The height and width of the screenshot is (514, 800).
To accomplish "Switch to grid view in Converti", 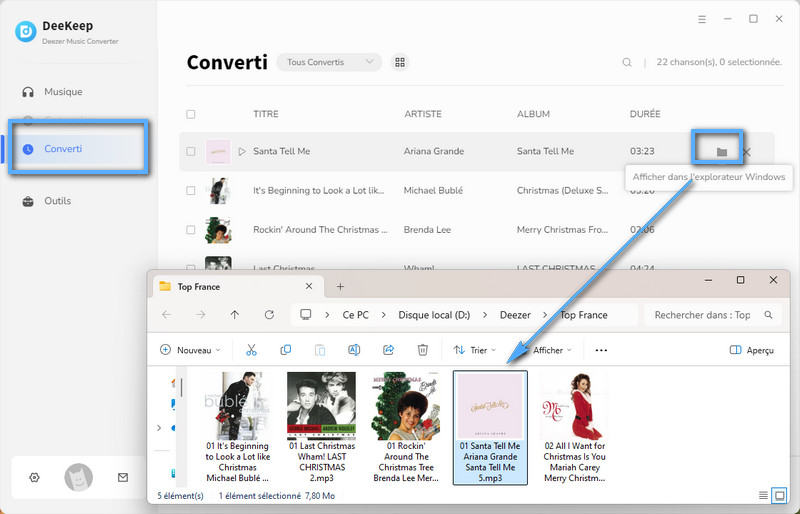I will tap(400, 62).
